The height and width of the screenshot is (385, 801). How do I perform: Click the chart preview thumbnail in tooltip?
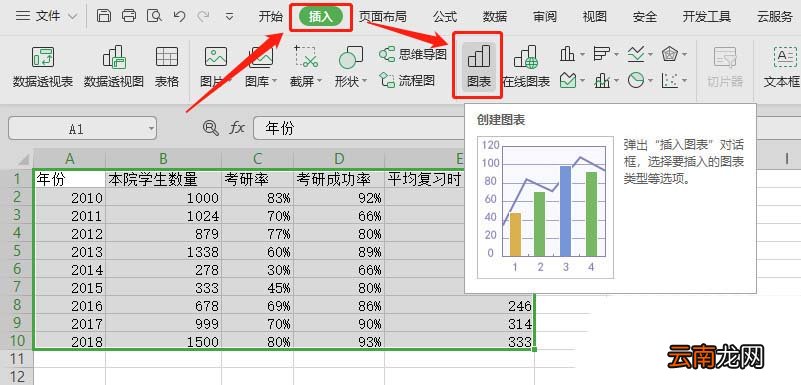point(545,207)
